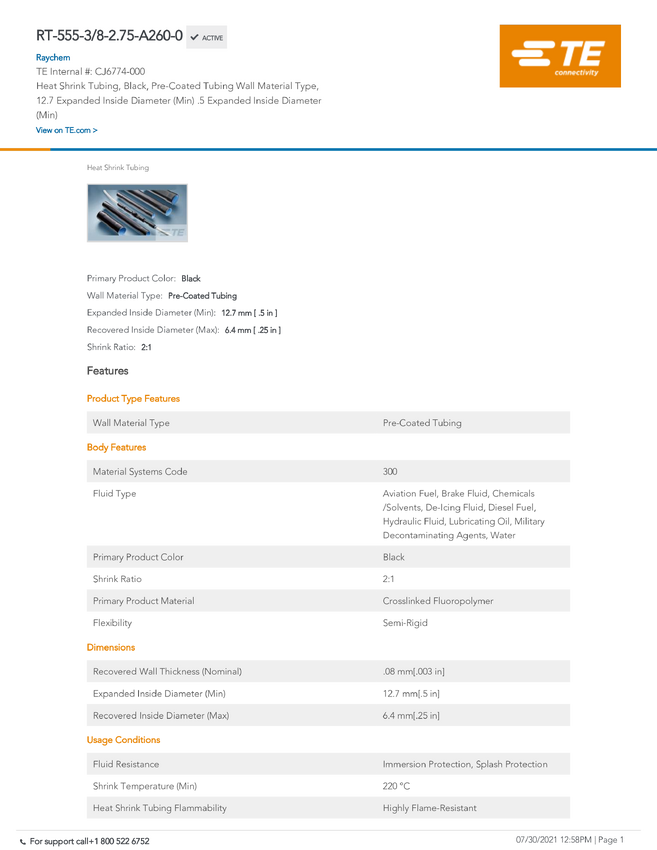Click the Shrink Temperature (Min) label
Image resolution: width=657 pixels, height=850 pixels.
(145, 786)
